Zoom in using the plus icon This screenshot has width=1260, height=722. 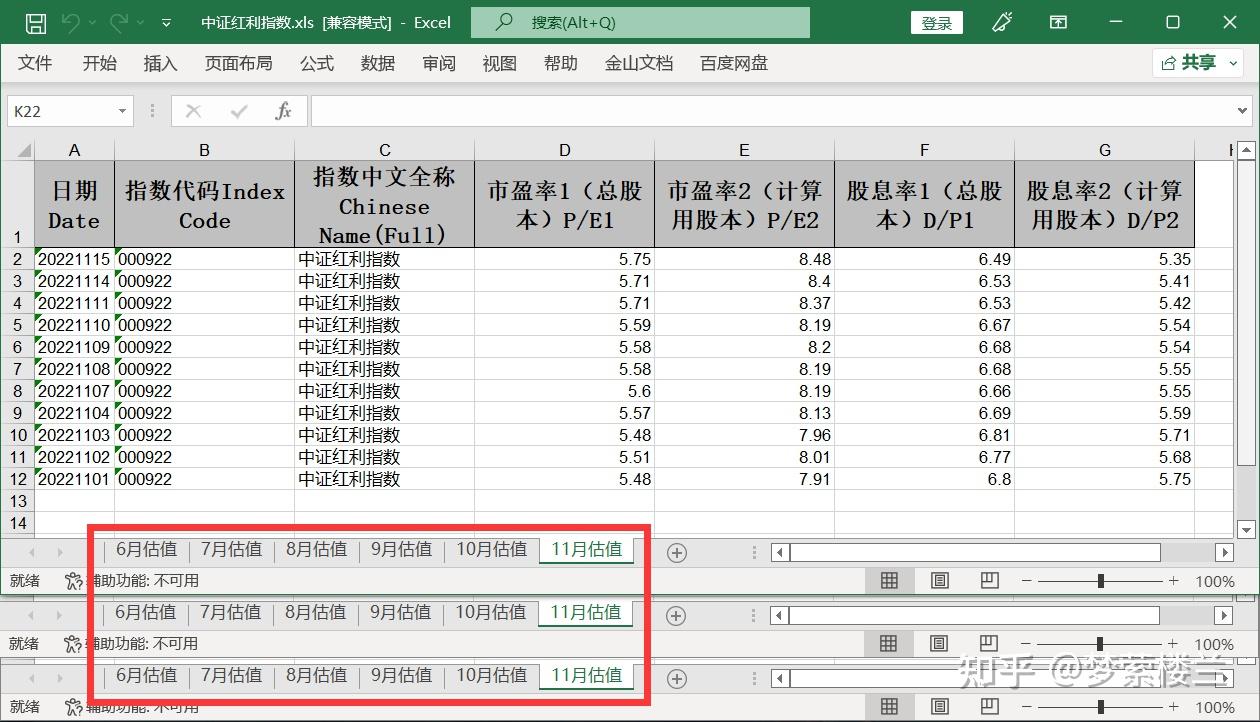[x=1173, y=580]
